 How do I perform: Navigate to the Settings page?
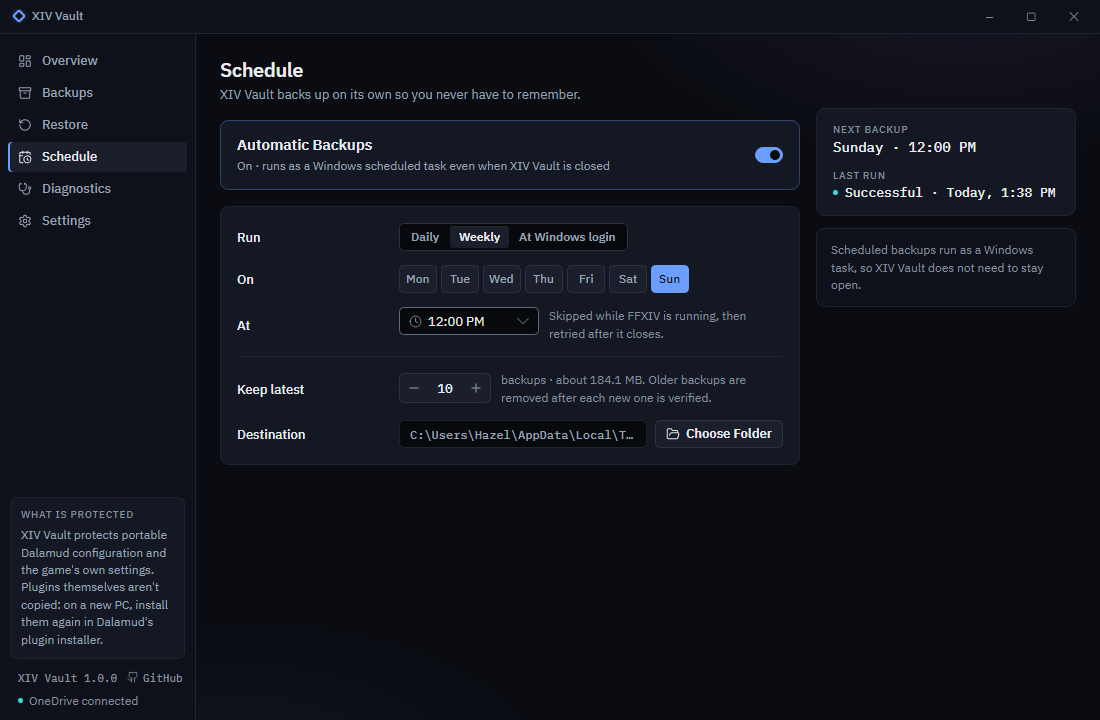[x=98, y=221]
